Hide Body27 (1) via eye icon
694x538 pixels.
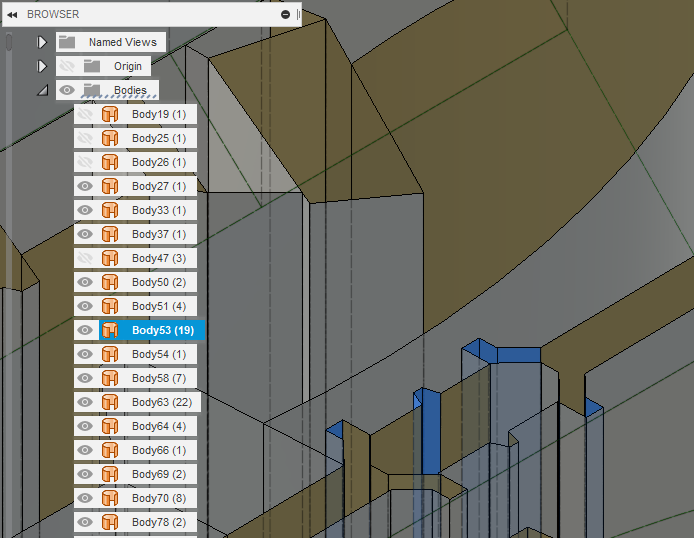[x=85, y=186]
